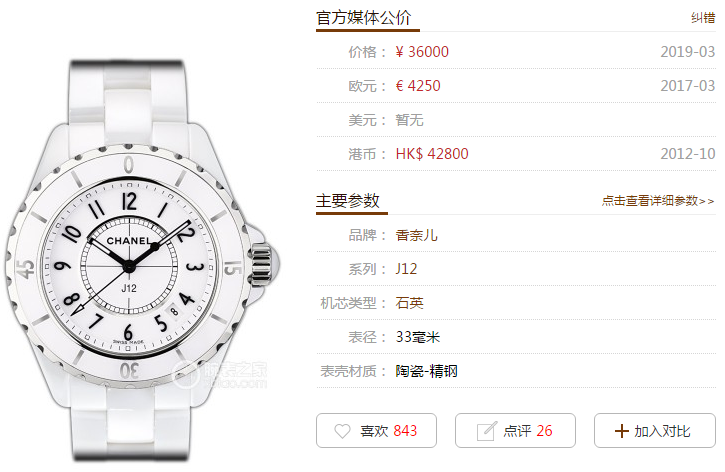Click the plus icon on 加入对比
Image resolution: width=725 pixels, height=472 pixels.
(x=621, y=431)
